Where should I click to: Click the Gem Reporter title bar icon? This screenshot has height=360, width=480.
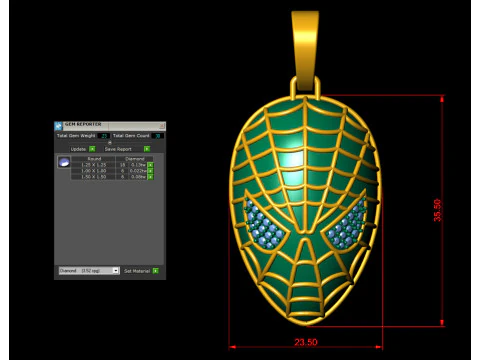point(58,126)
